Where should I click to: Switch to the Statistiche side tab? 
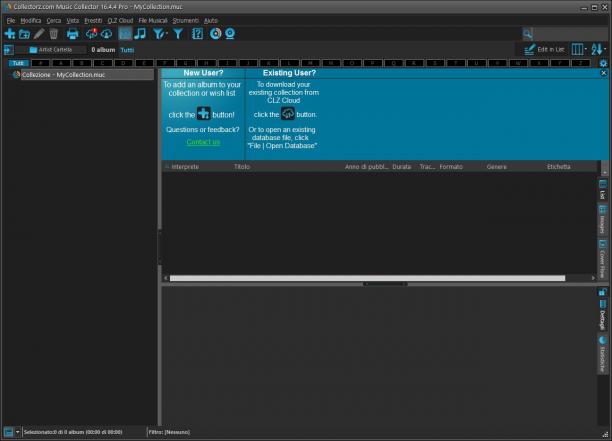pyautogui.click(x=602, y=355)
